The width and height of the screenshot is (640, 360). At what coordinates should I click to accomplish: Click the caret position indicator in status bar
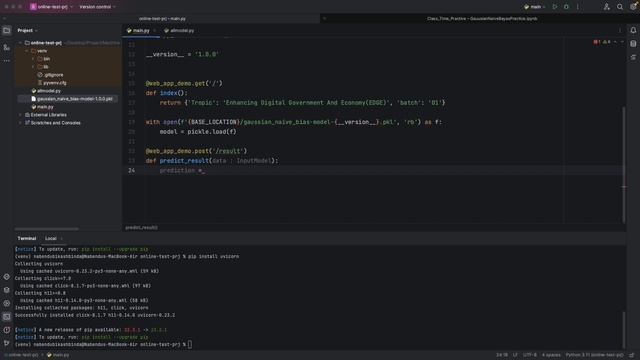pyautogui.click(x=502, y=355)
